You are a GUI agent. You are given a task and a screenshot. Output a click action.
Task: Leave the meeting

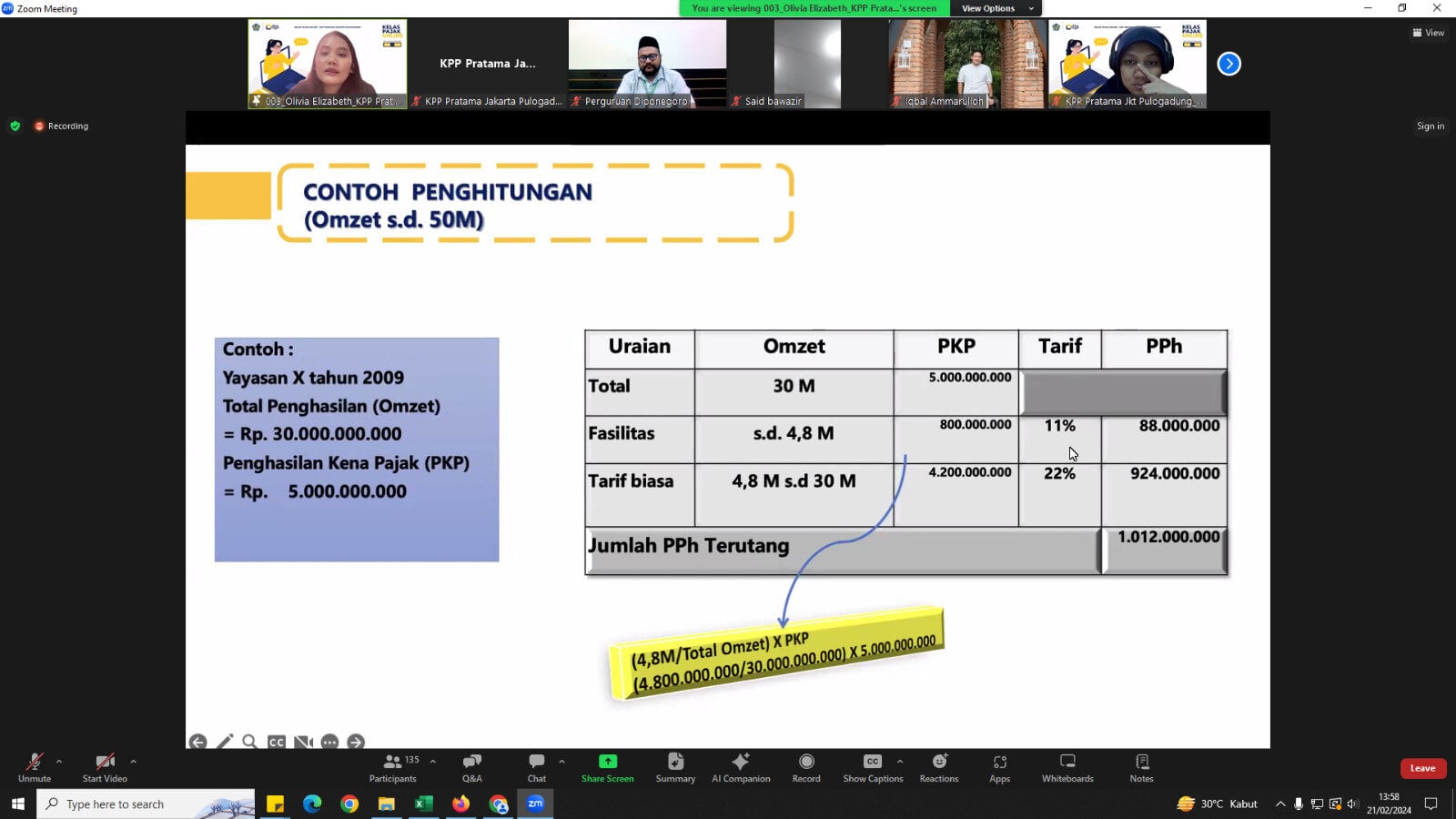pos(1422,768)
